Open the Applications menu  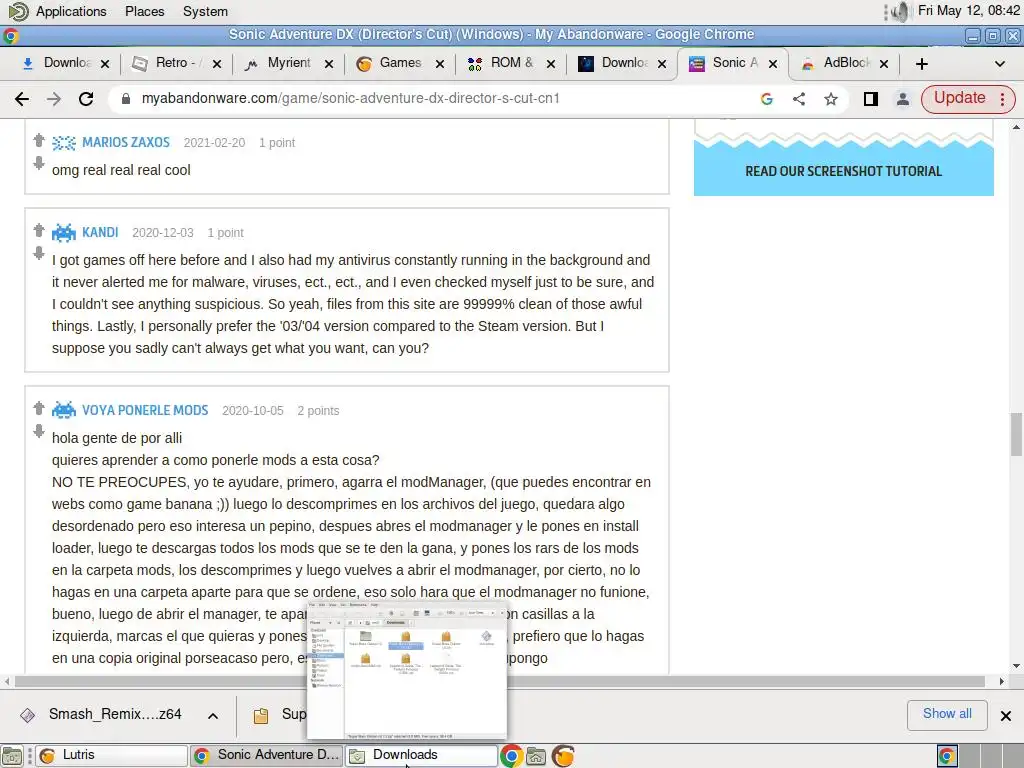71,11
